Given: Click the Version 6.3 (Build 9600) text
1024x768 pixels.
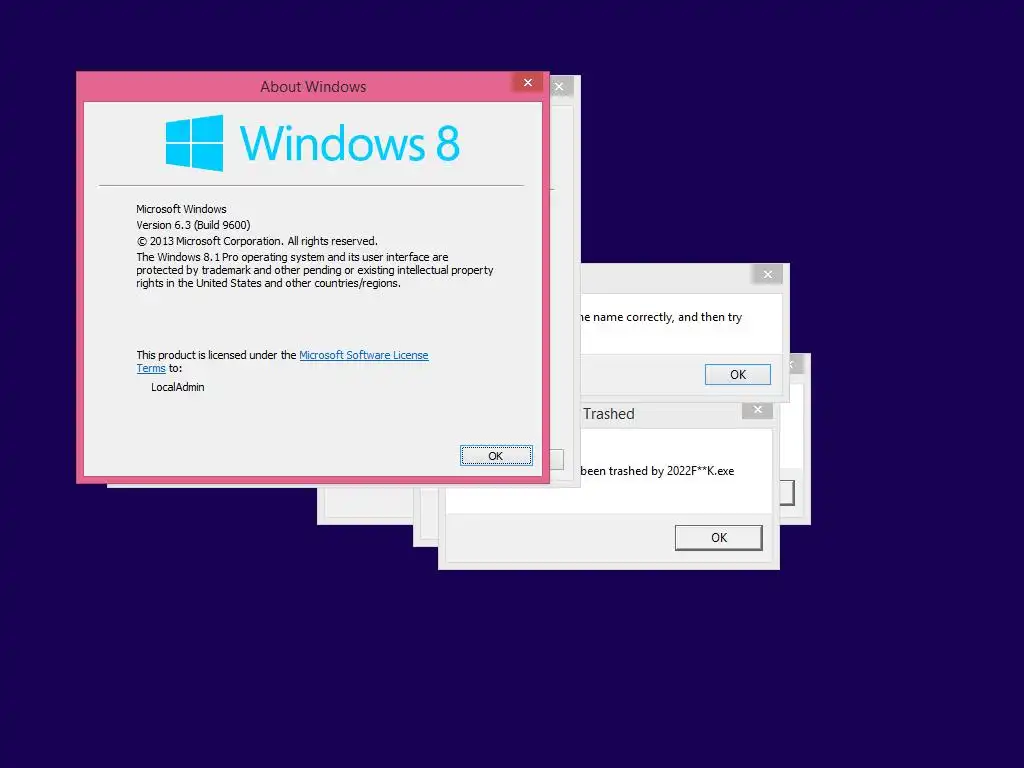Looking at the screenshot, I should coord(193,225).
